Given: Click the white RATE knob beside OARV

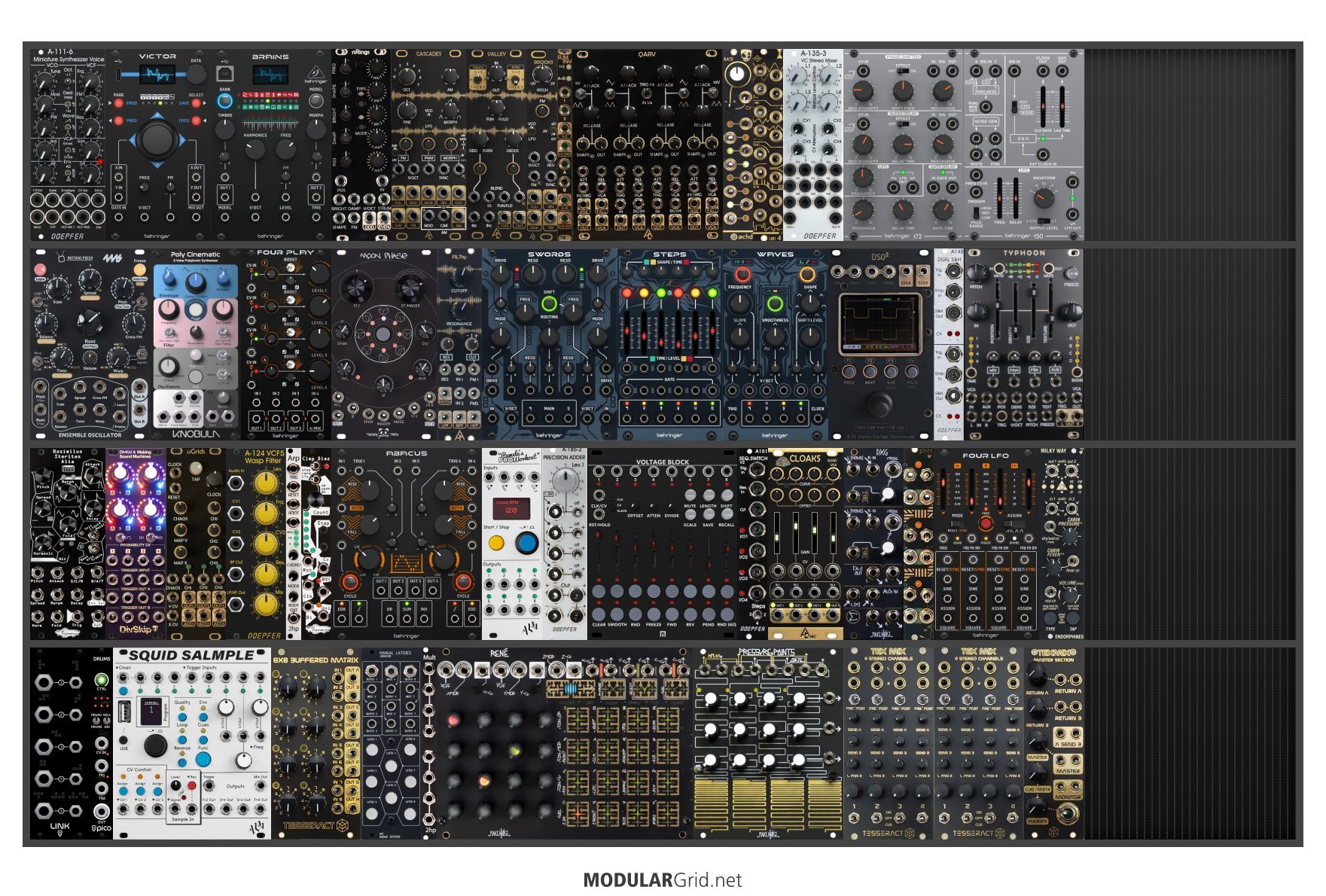Looking at the screenshot, I should pos(738,74).
